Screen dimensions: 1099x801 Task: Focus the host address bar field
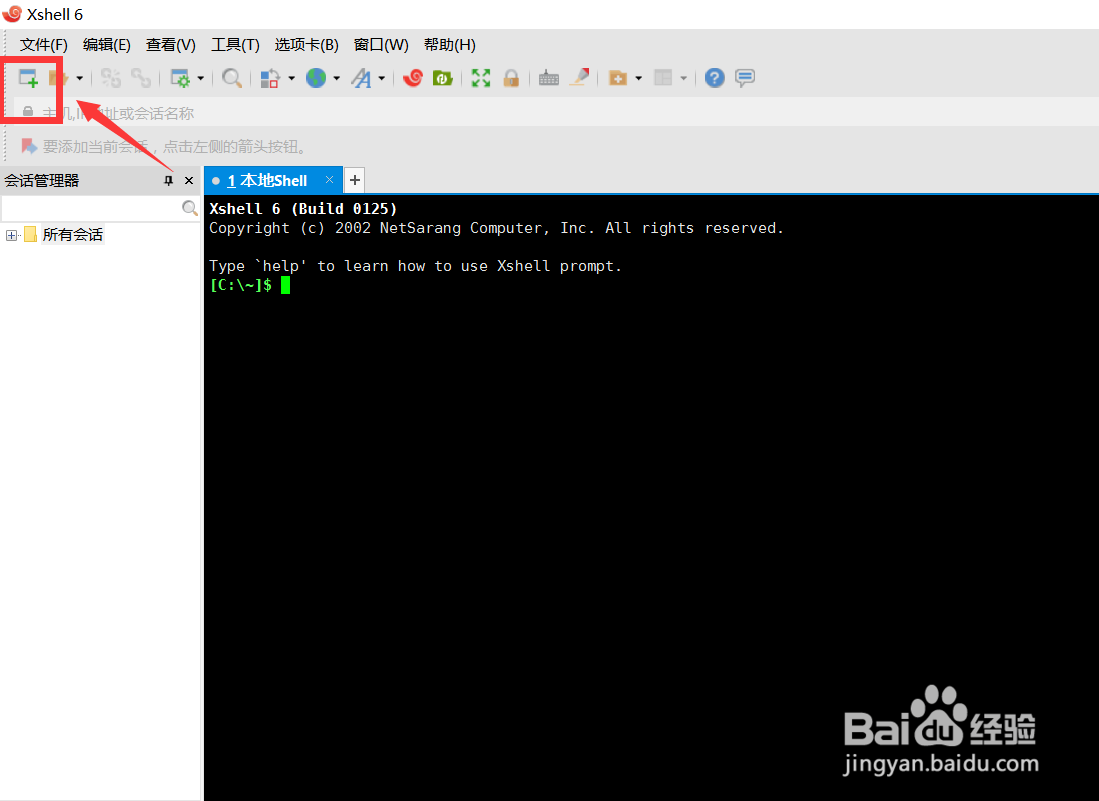coord(557,113)
